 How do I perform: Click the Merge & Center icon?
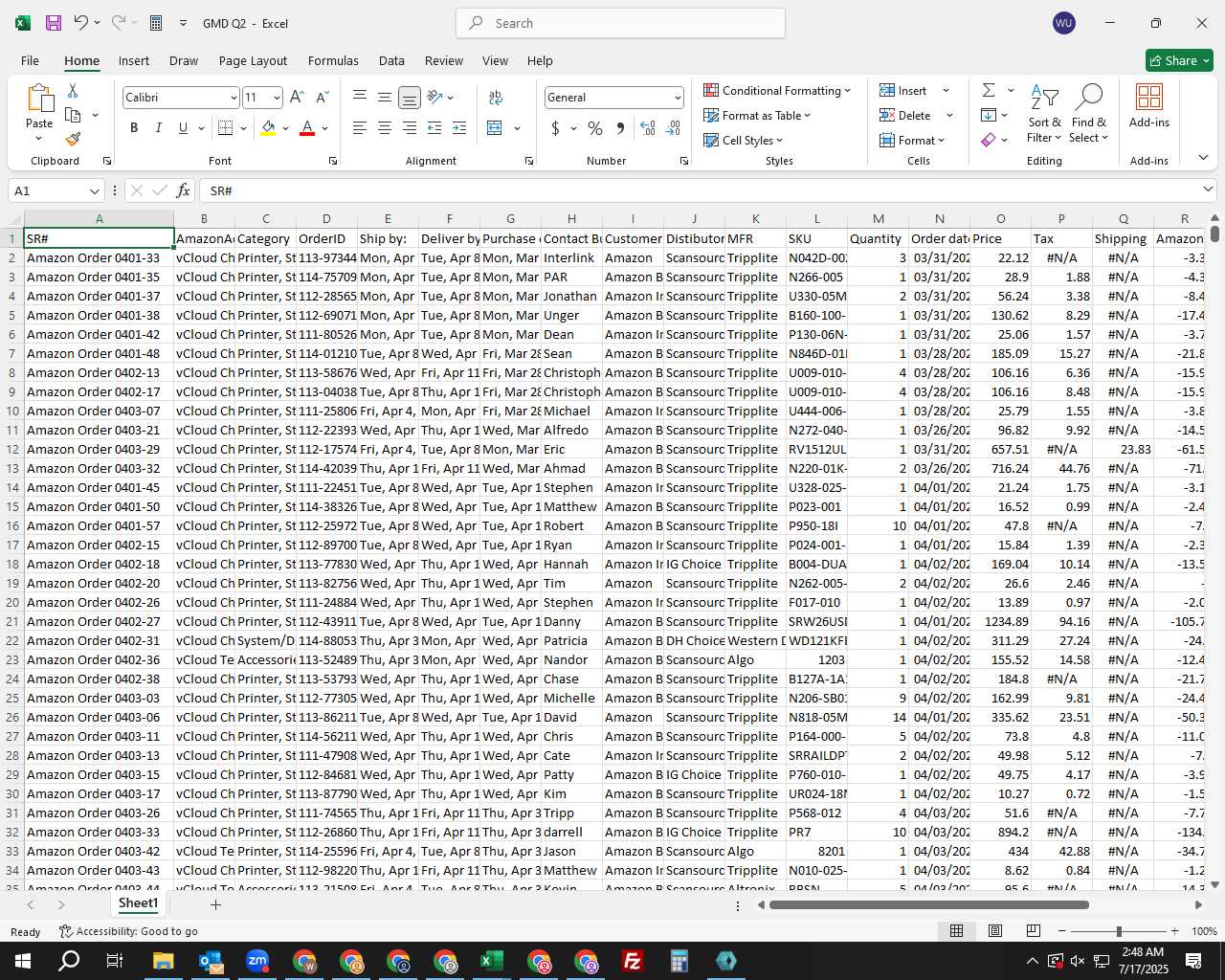point(495,128)
